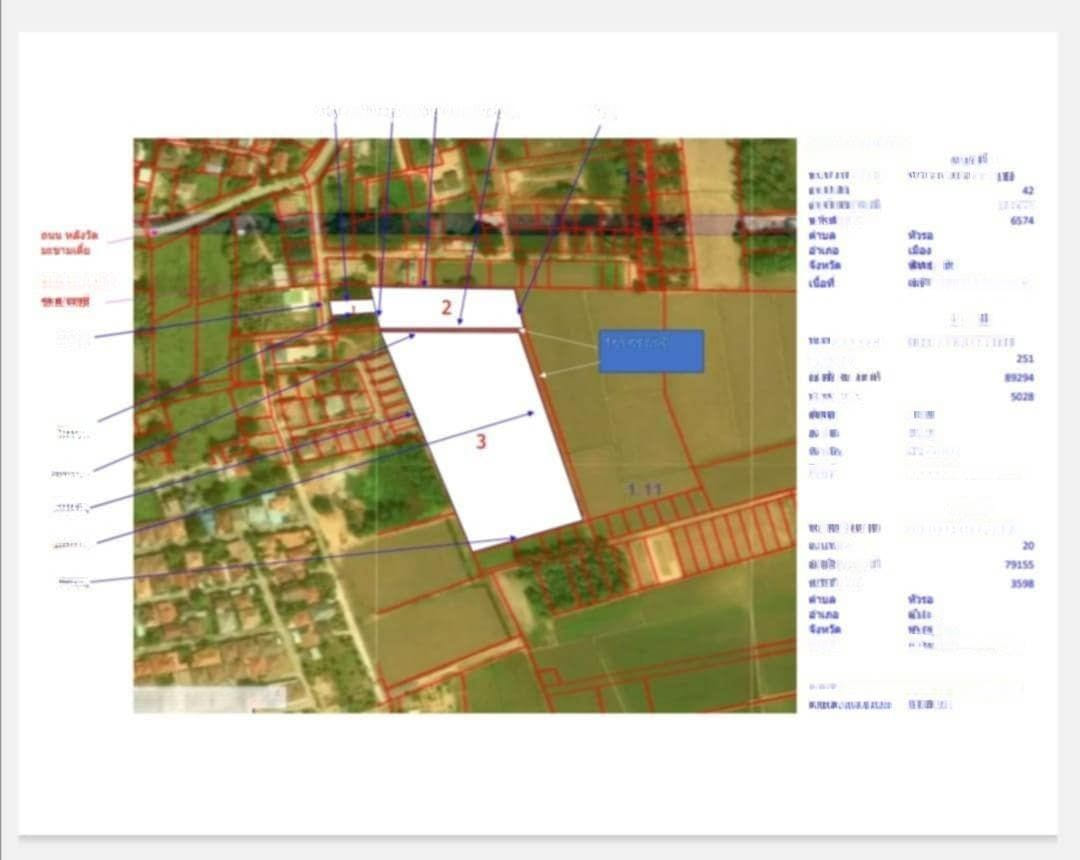Select the number 89294 in the info panel
Screen dimensions: 1080x860
coord(1018,378)
